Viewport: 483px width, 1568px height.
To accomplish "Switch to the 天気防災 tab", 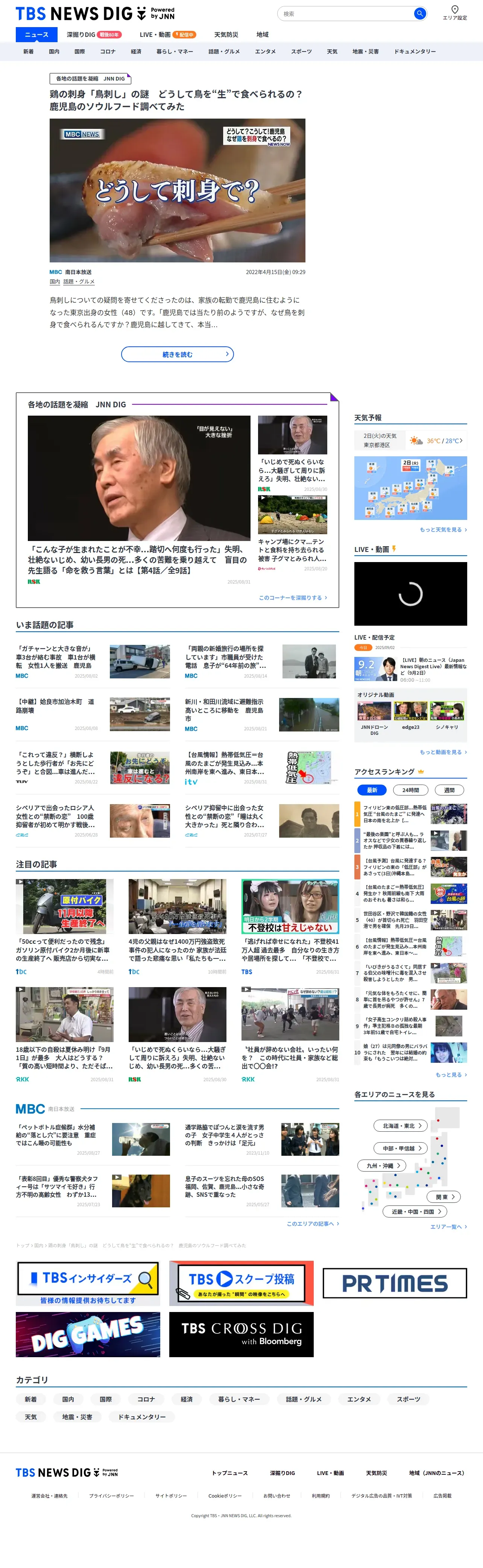I will [226, 35].
